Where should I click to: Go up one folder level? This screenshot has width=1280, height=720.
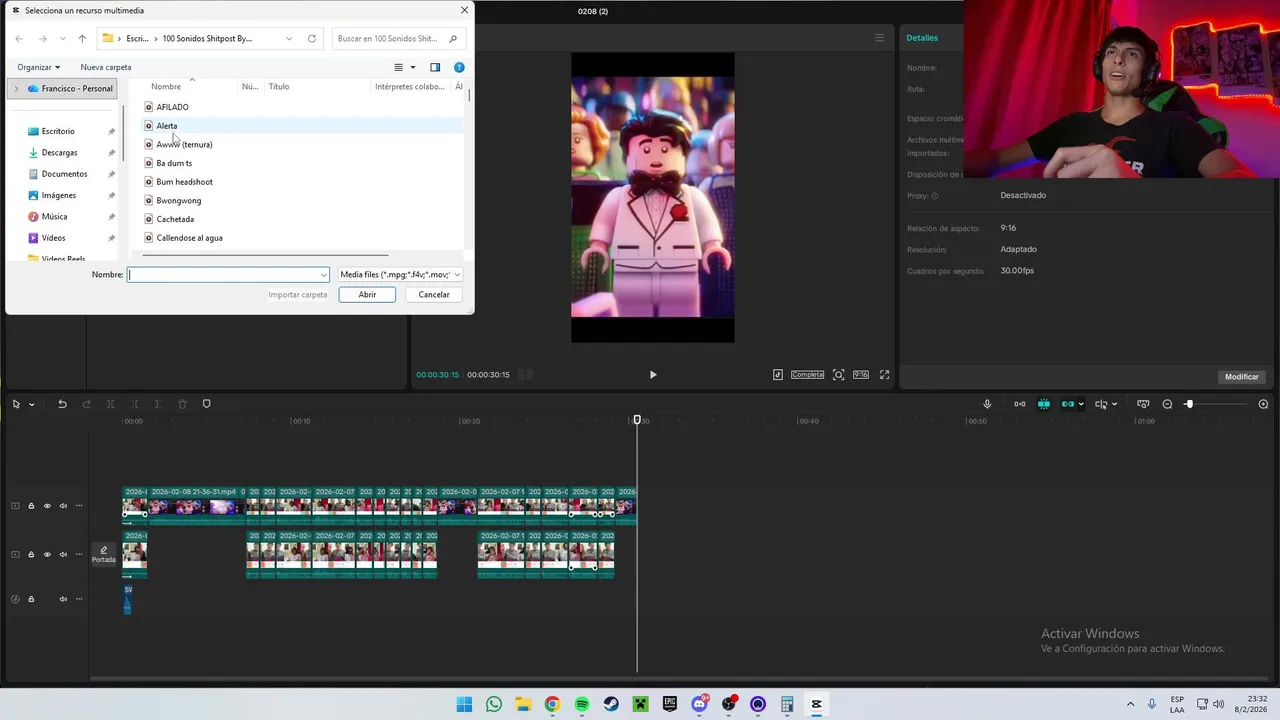(x=82, y=38)
